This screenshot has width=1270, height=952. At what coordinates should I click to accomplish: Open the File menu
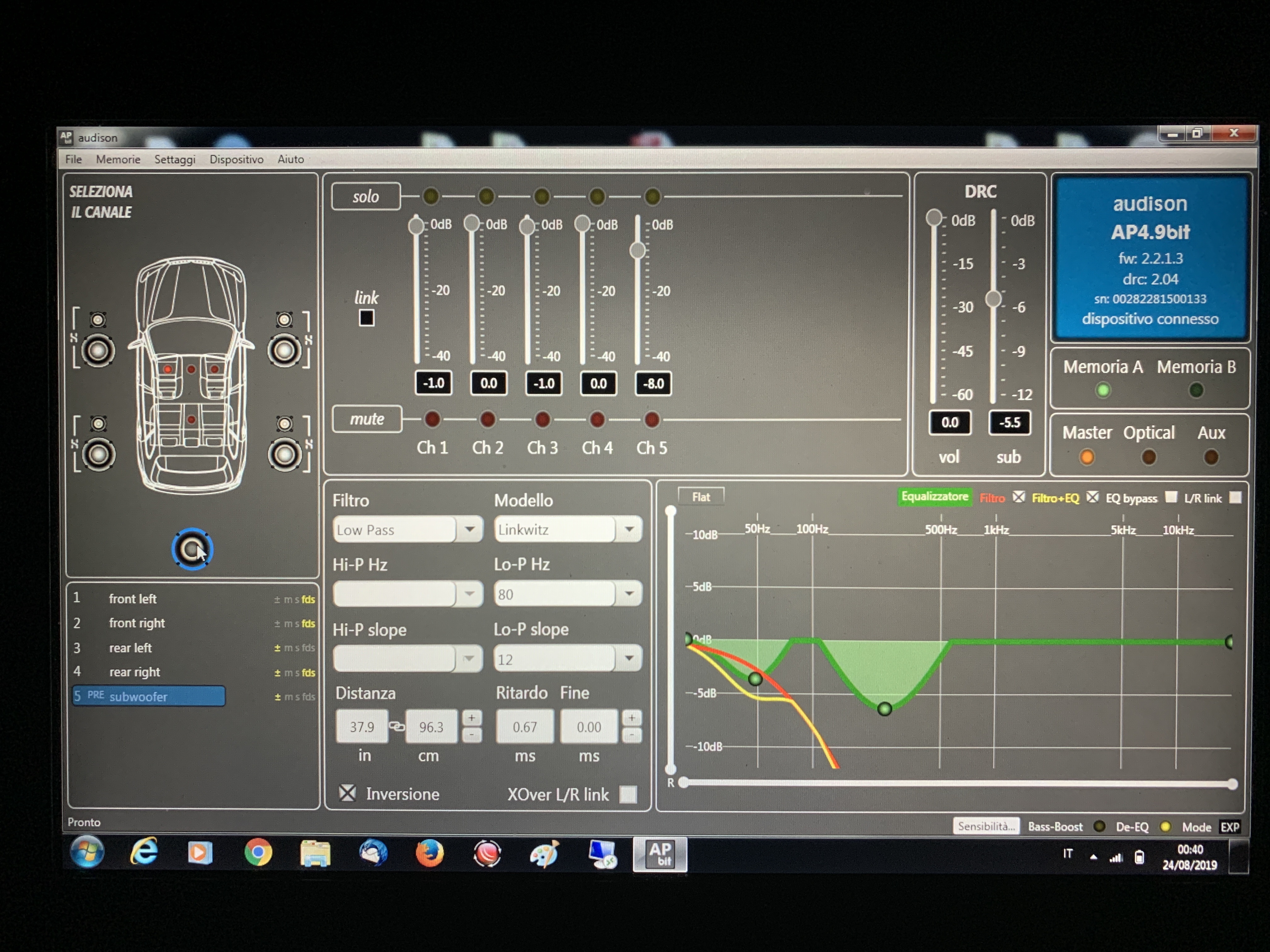point(73,159)
